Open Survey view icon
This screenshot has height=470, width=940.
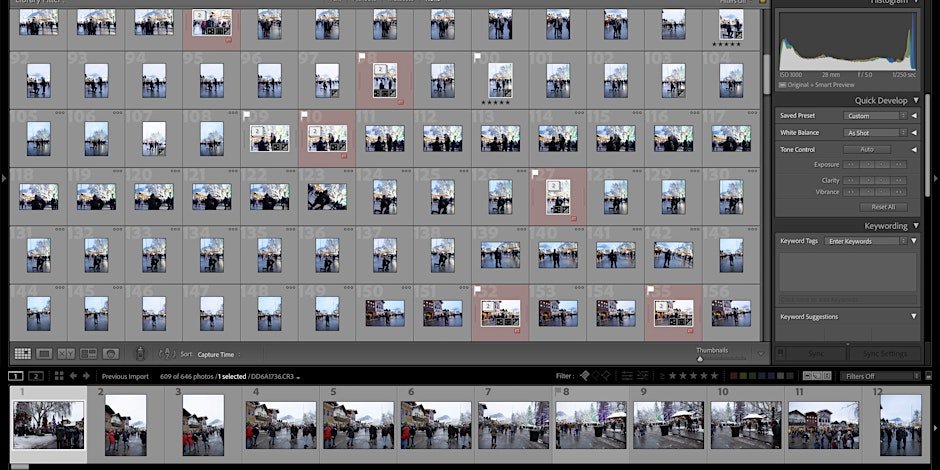tap(88, 354)
